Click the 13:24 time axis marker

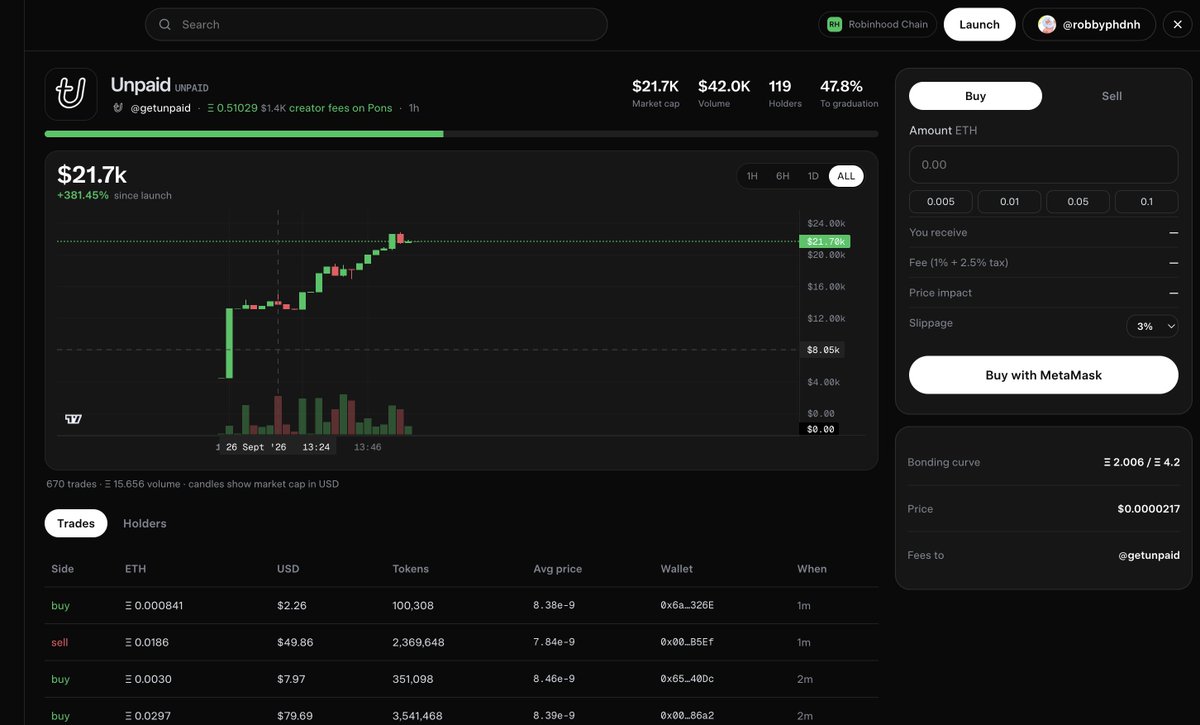tap(316, 447)
